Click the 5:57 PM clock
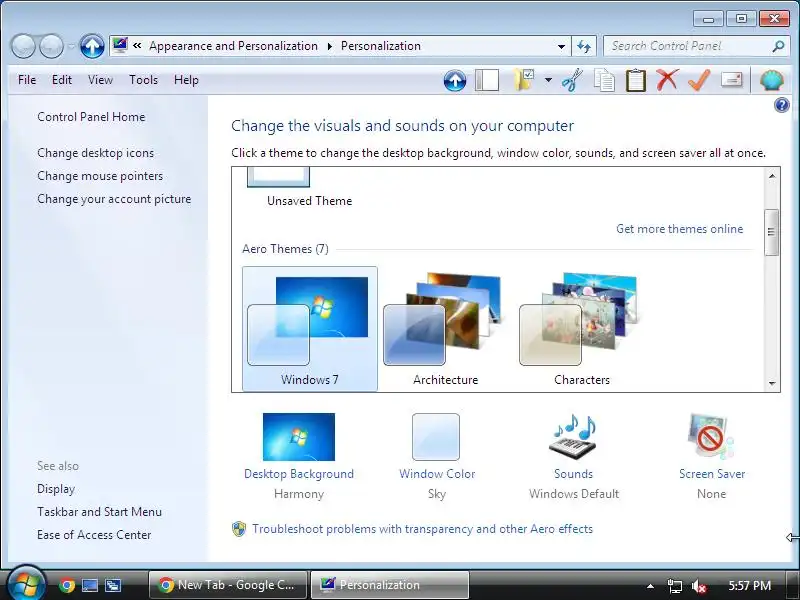The height and width of the screenshot is (600, 800). click(749, 585)
